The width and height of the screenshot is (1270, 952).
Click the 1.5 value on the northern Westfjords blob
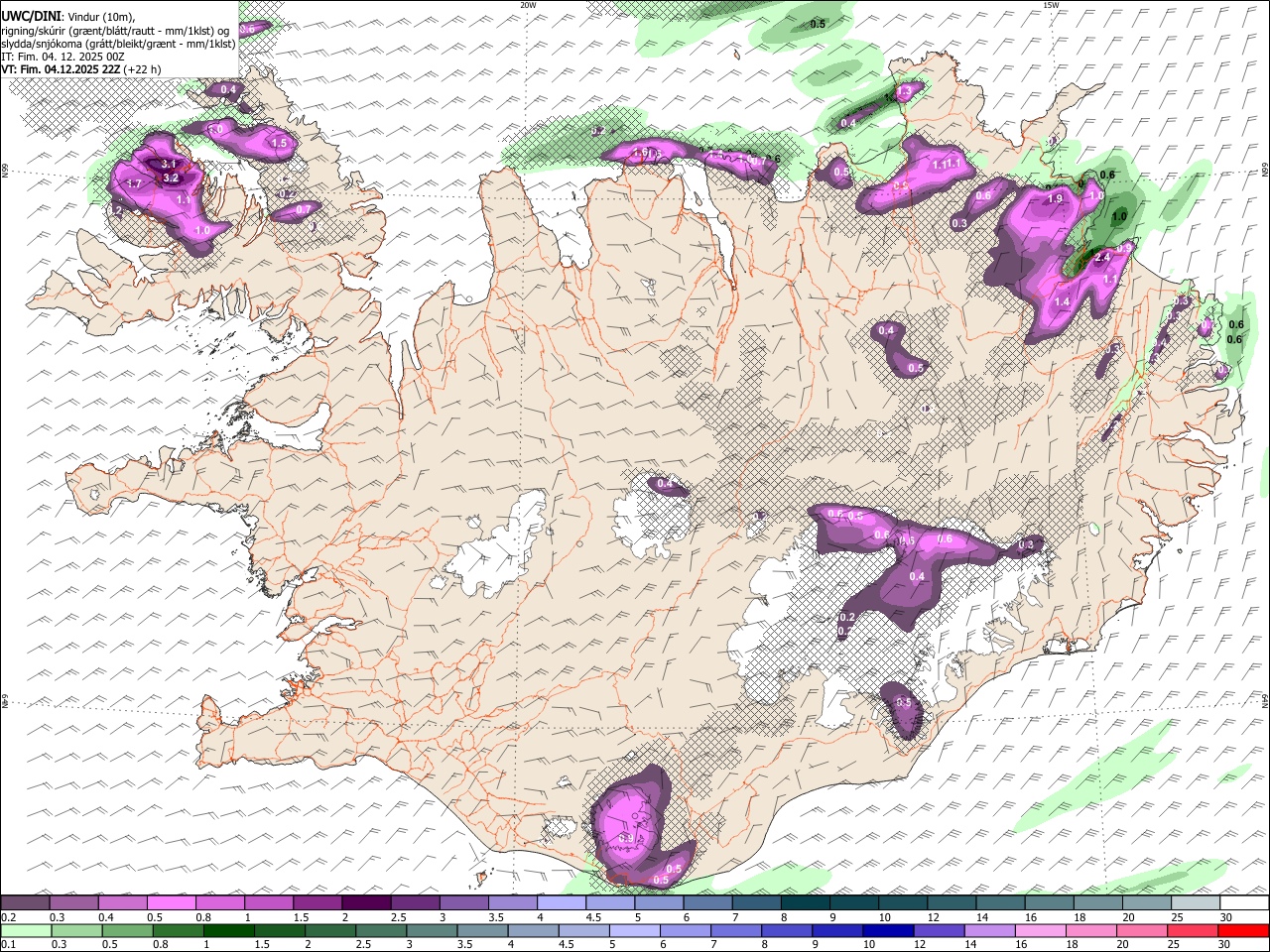point(279,144)
